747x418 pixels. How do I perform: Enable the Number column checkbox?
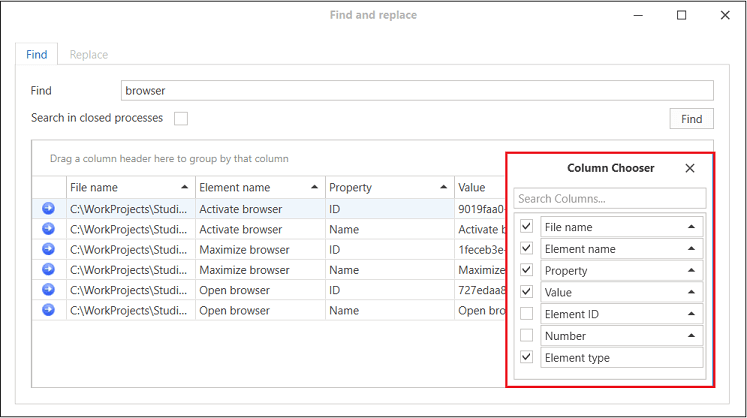click(x=526, y=336)
